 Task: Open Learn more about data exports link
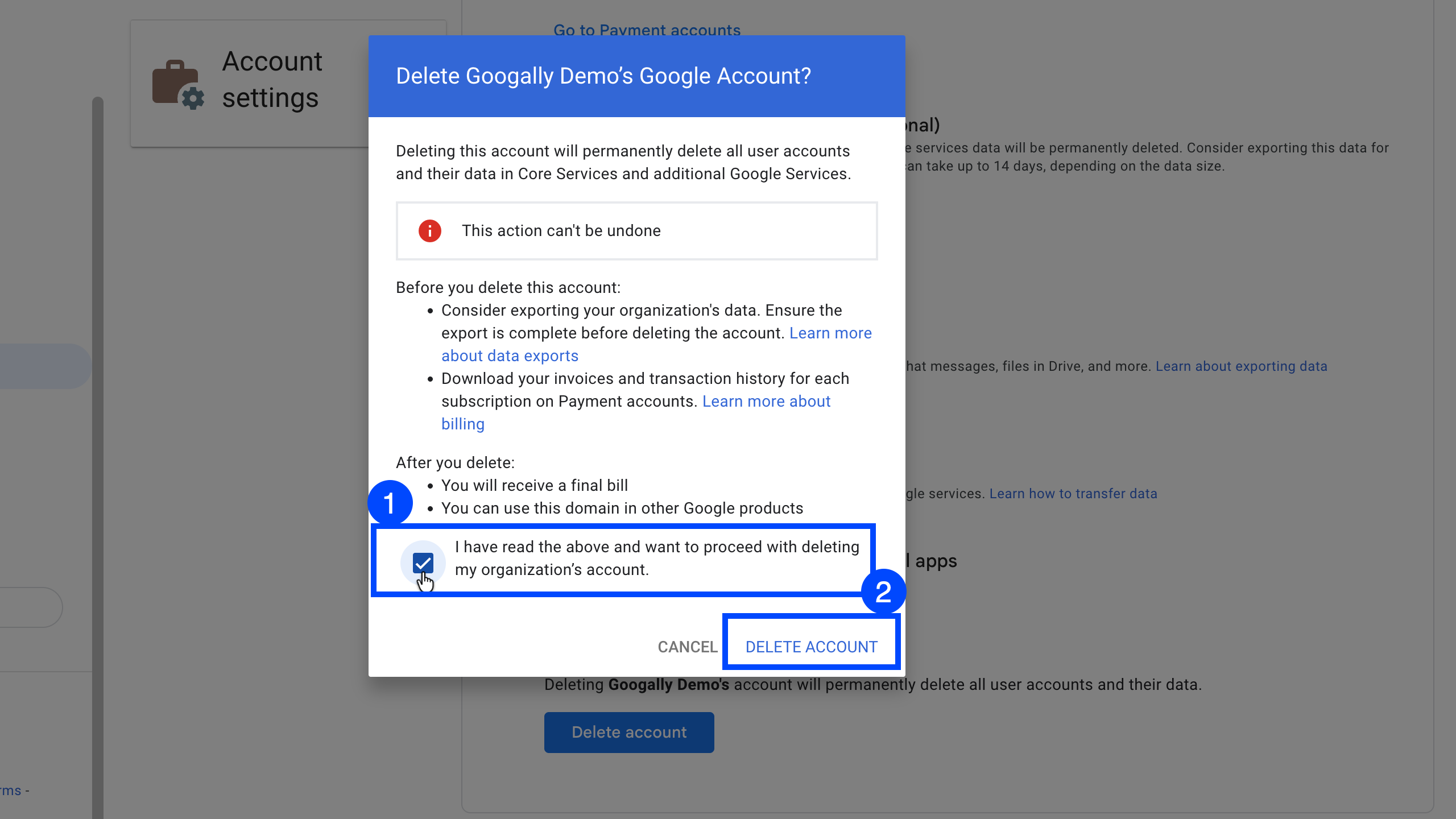pos(510,356)
